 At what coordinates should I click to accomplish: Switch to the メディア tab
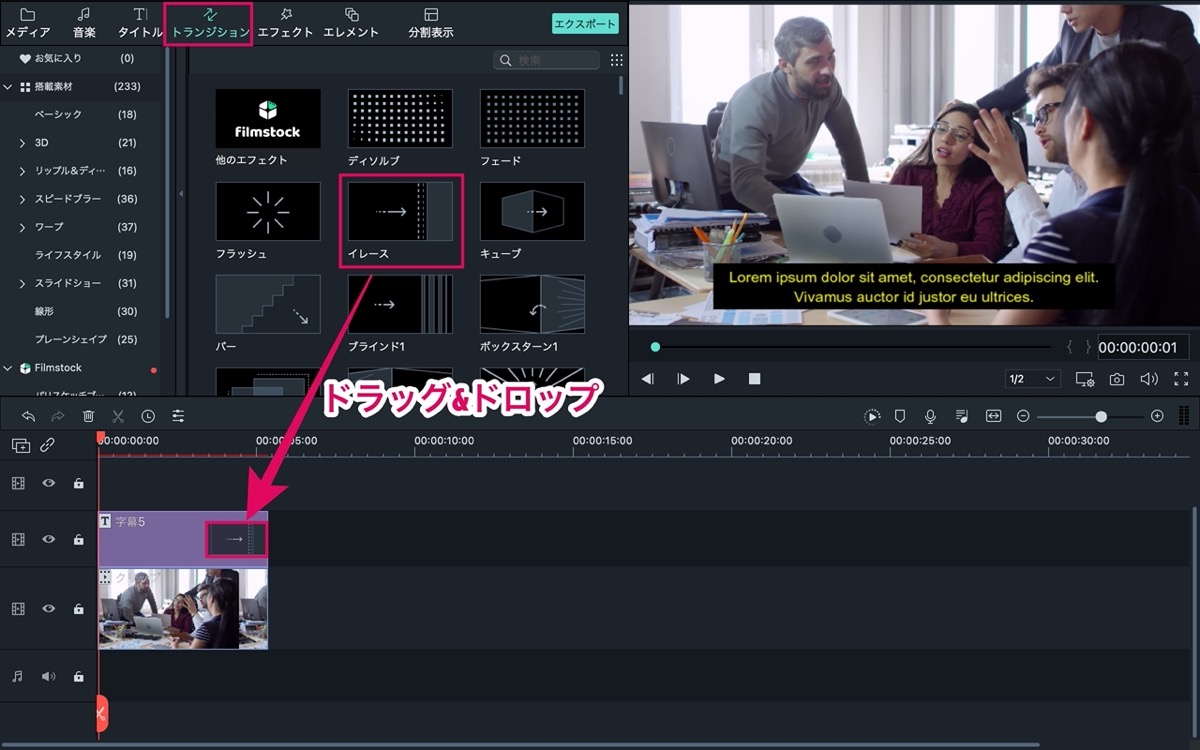(28, 23)
